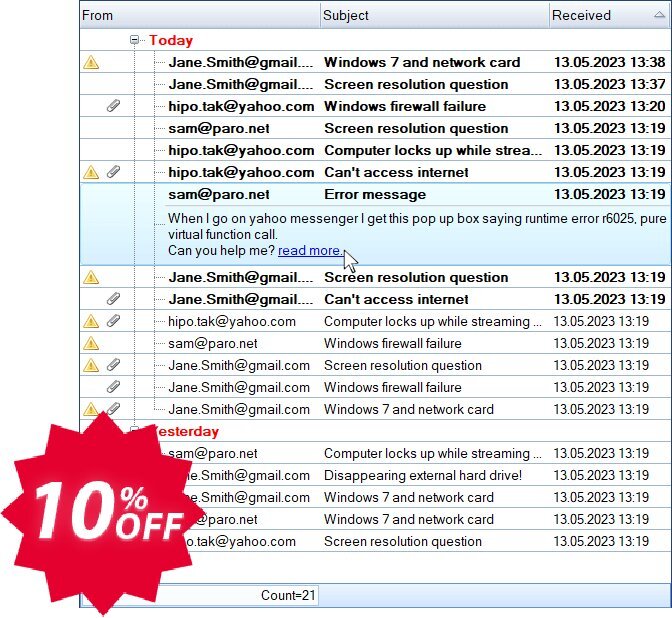Click the paperclip icon on the unread hipo.tak Windows firewall failure email

tap(113, 106)
